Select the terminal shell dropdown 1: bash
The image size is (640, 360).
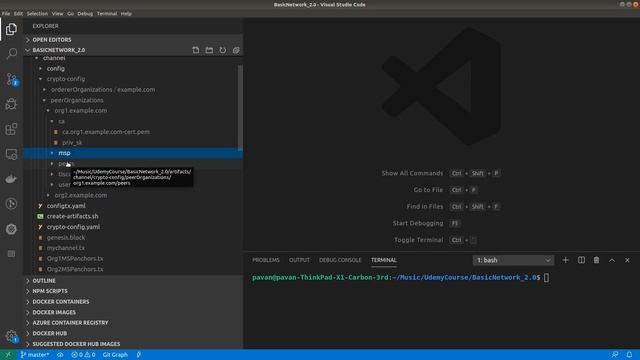[x=513, y=260]
